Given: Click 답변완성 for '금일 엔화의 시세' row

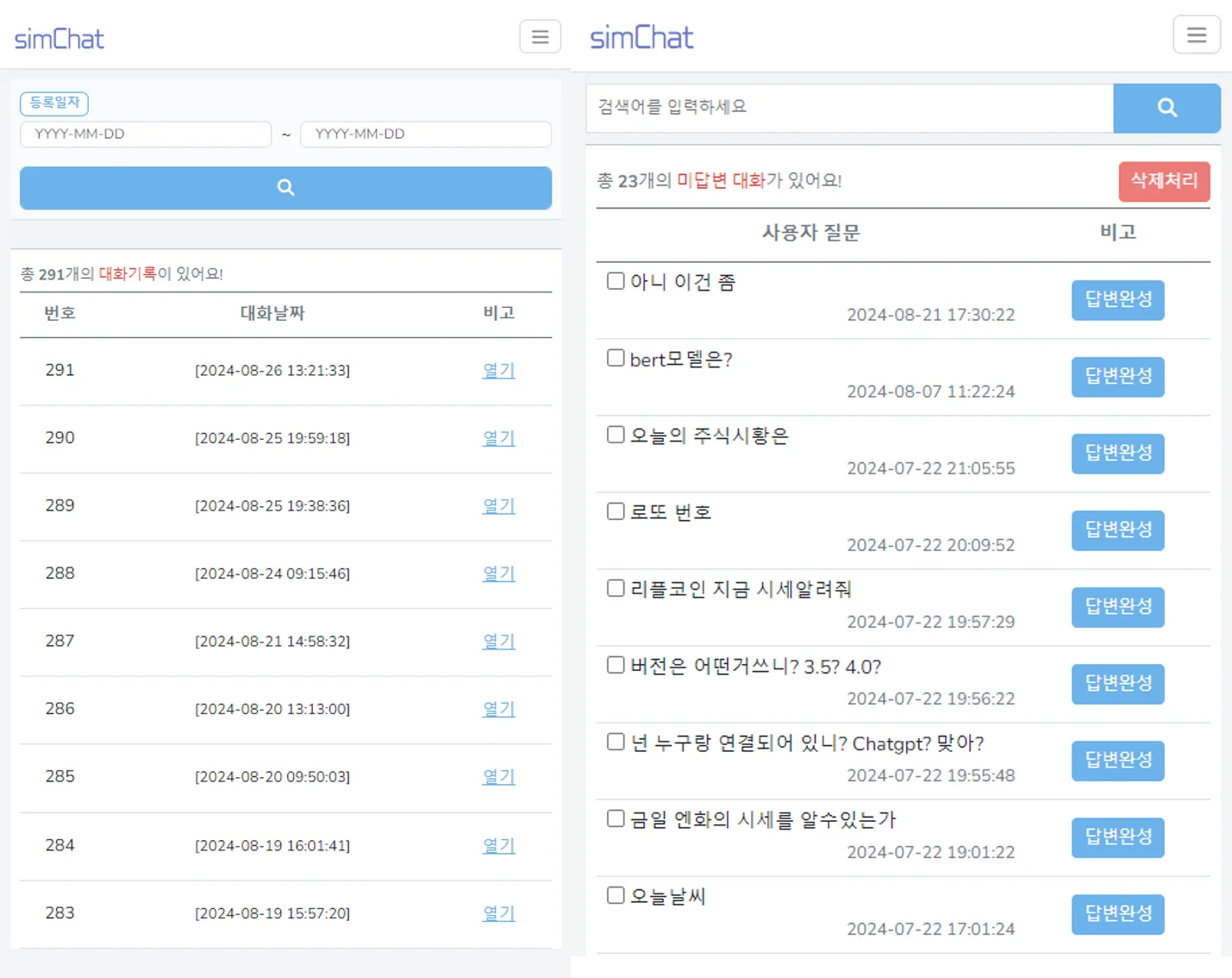Looking at the screenshot, I should point(1118,837).
